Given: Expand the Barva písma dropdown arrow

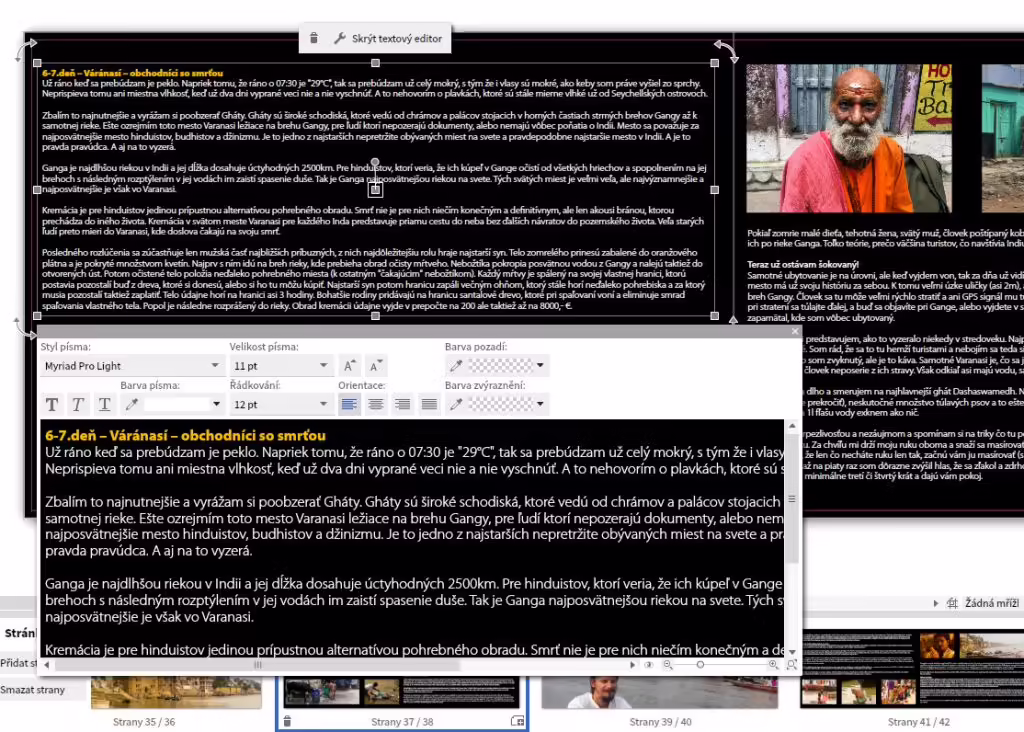Looking at the screenshot, I should [216, 404].
